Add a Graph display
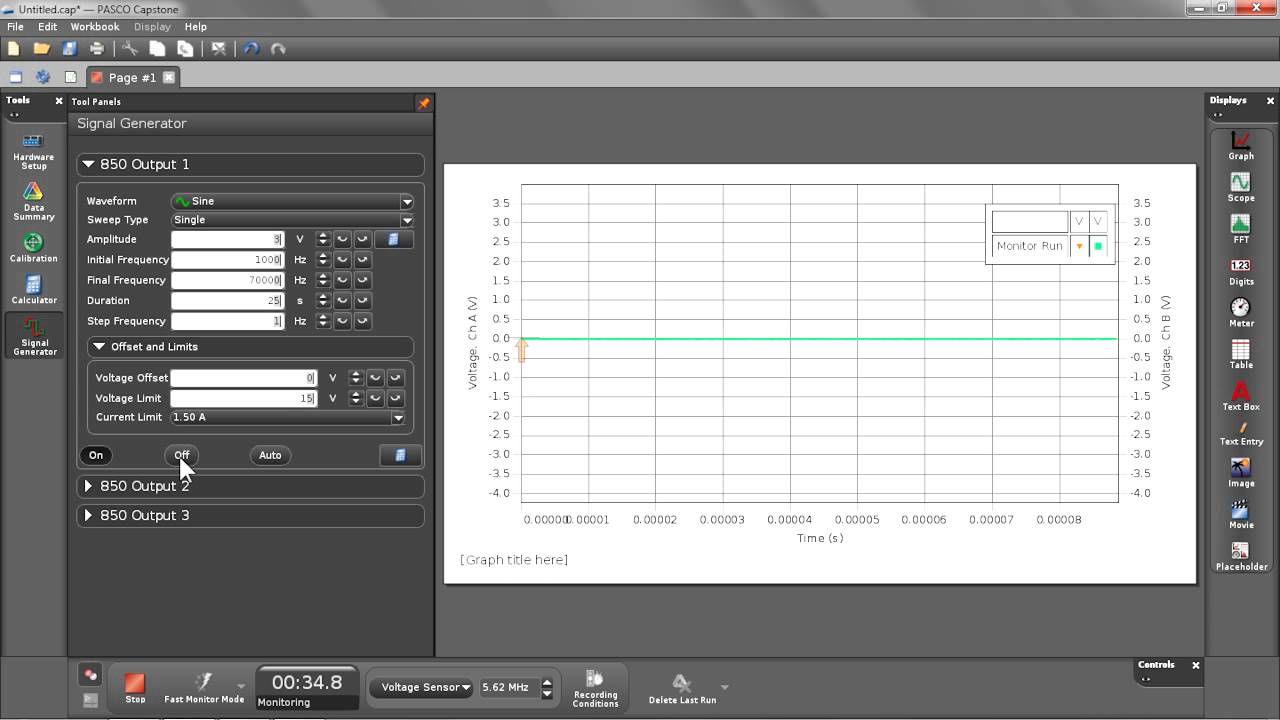 [1240, 146]
